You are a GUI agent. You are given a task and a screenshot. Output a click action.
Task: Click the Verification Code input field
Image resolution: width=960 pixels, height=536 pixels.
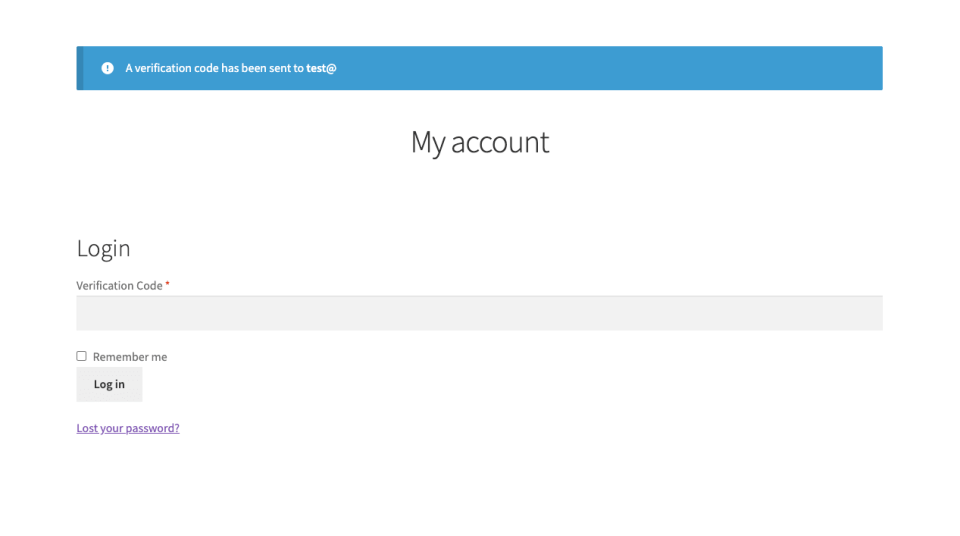click(479, 313)
